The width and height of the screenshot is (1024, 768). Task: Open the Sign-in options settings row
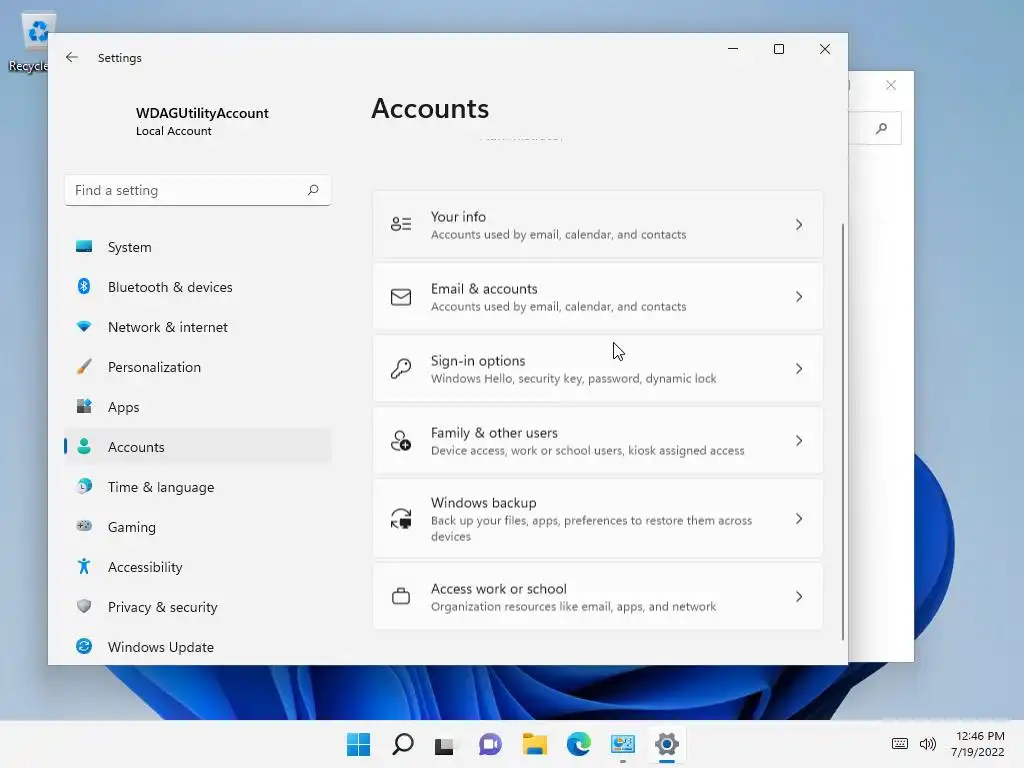[x=598, y=369]
